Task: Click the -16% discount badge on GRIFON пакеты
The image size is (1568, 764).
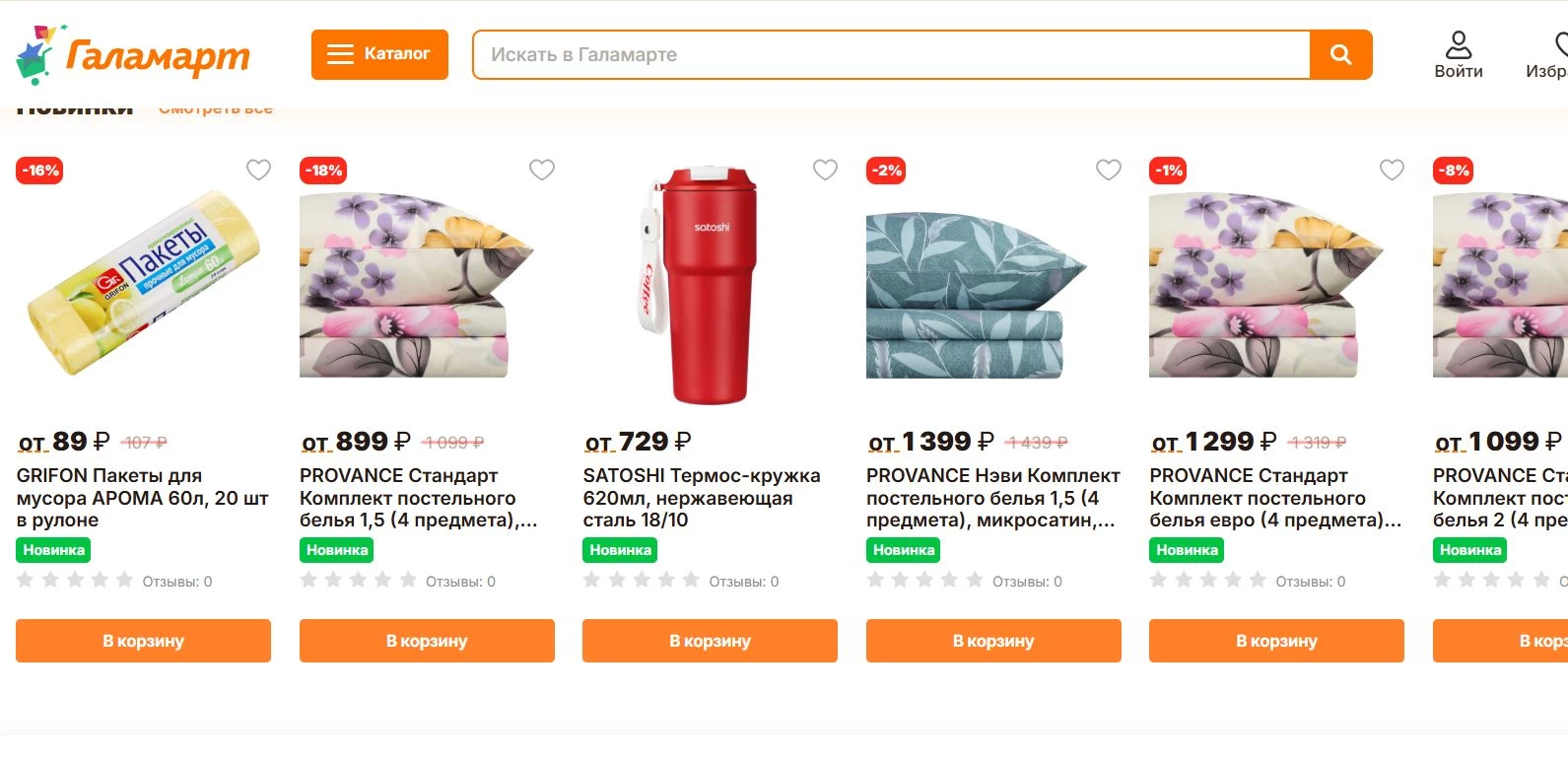Action: point(37,170)
